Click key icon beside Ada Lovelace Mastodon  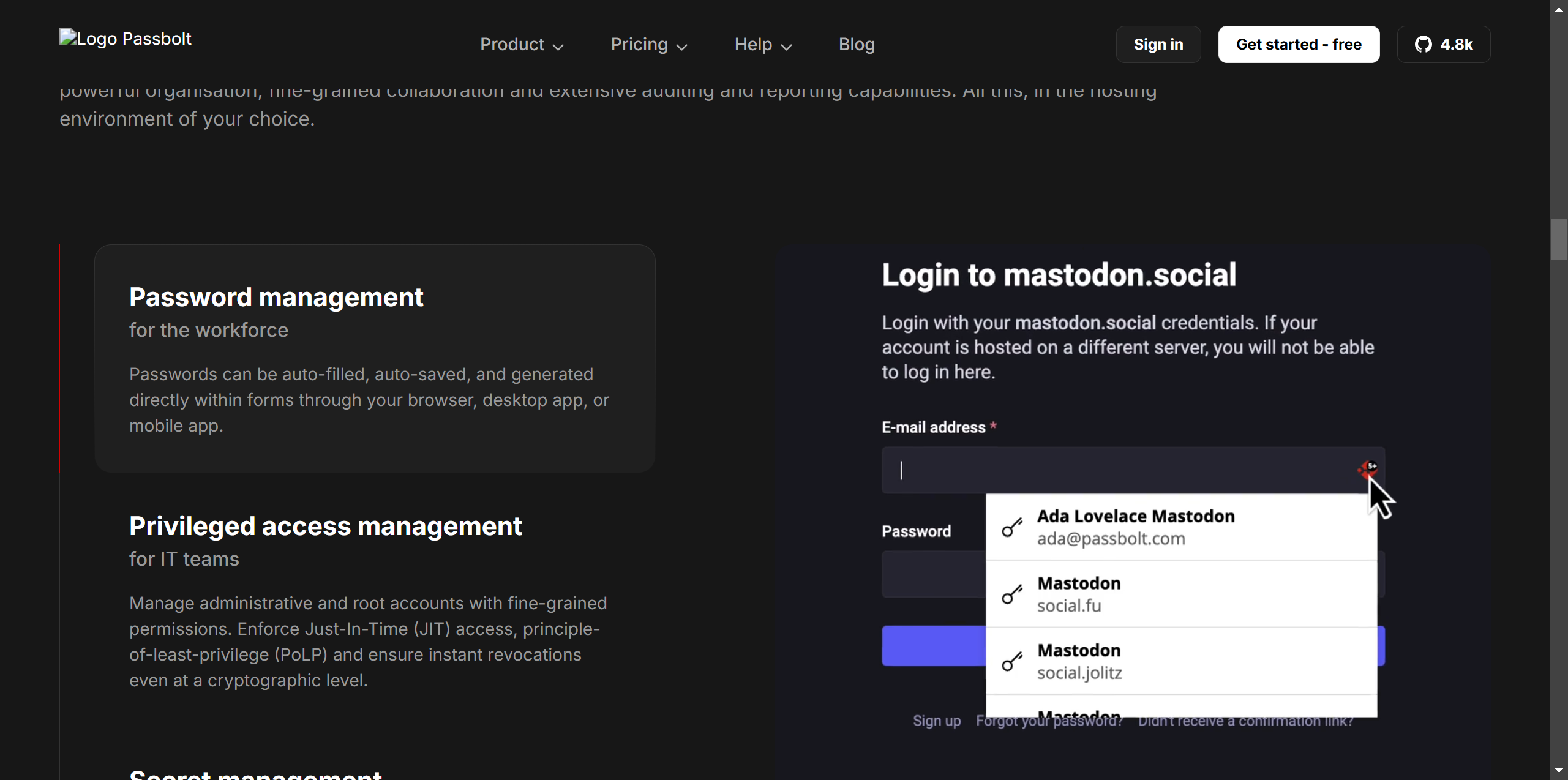1012,527
